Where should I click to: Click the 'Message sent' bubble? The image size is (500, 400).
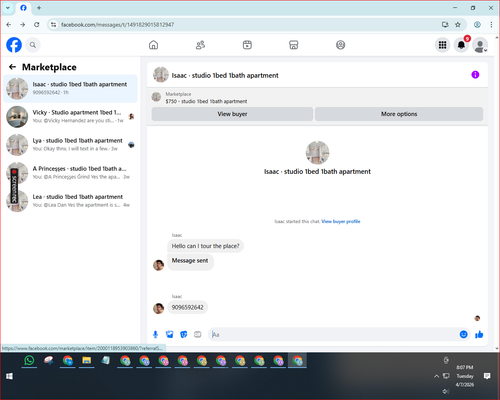[x=190, y=262]
